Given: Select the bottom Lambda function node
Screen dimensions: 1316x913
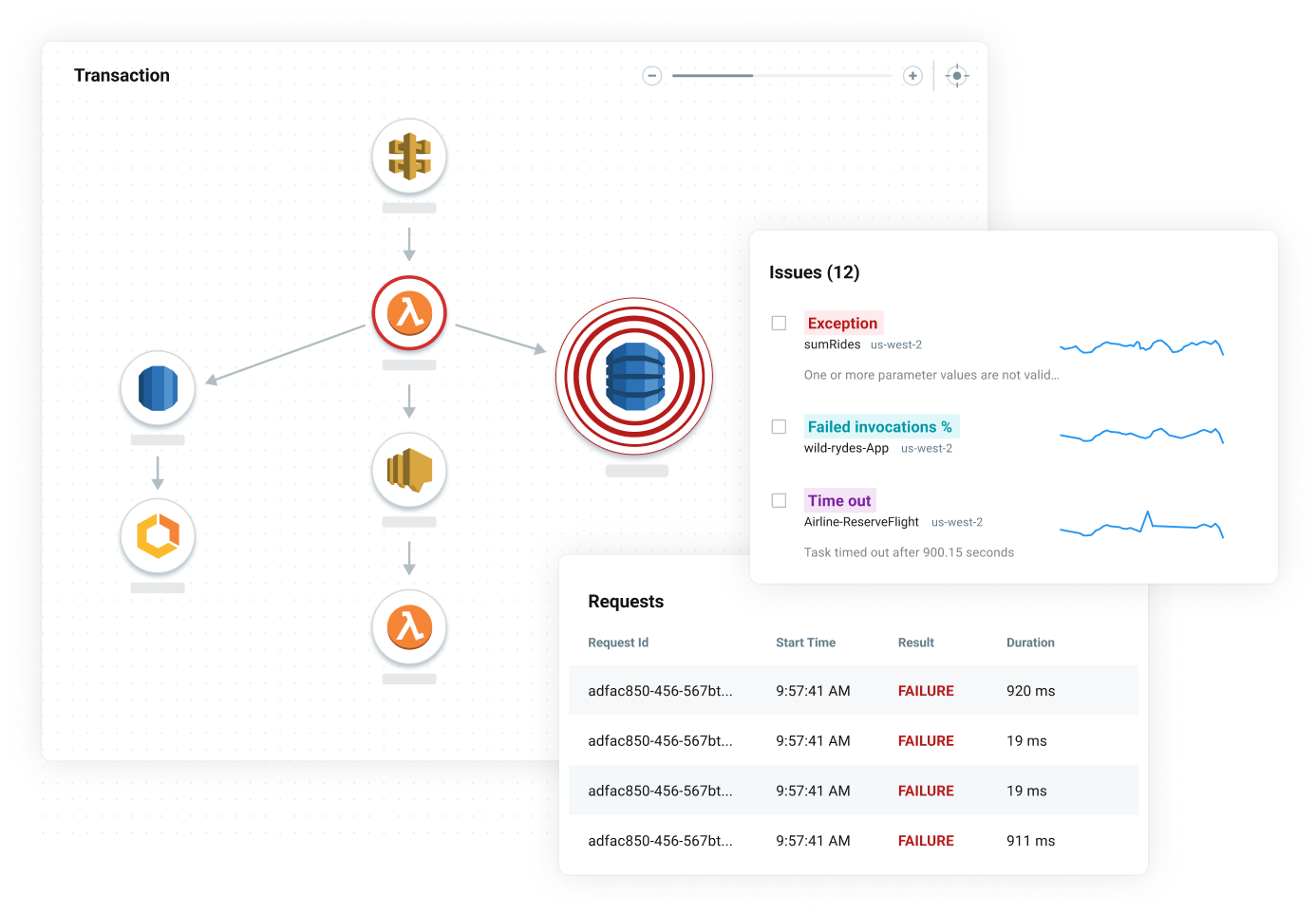Looking at the screenshot, I should pos(409,627).
